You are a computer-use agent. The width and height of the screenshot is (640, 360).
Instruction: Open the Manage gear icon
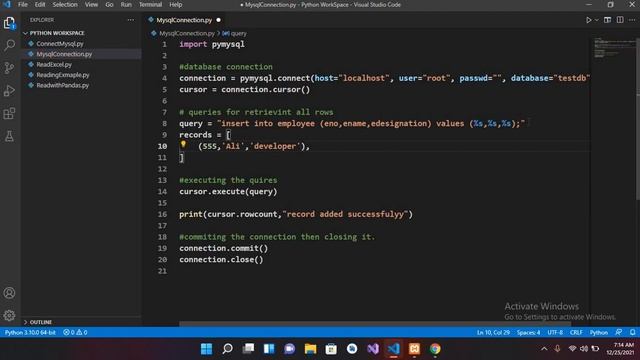point(9,315)
